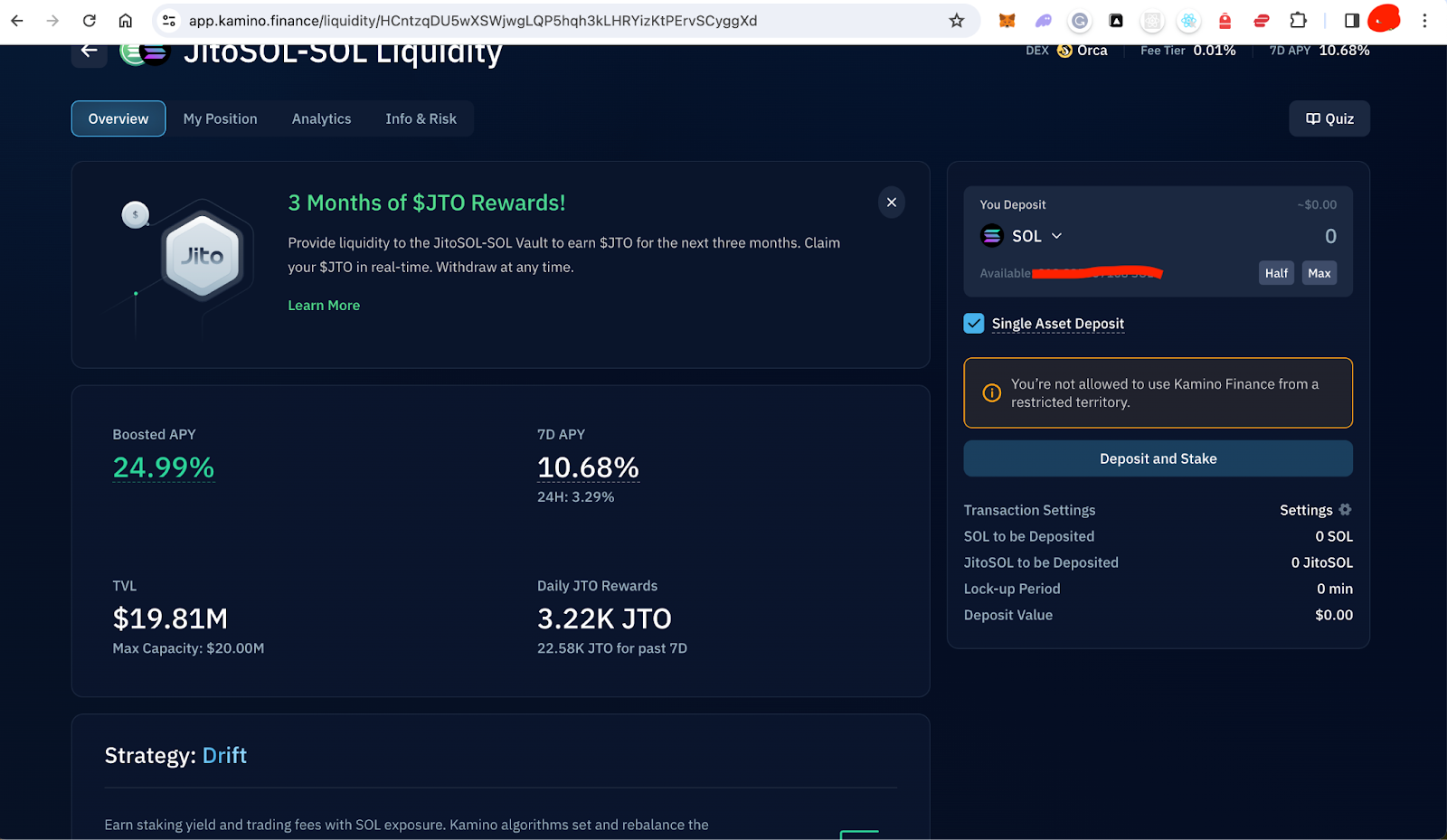Click the Deposit Value $0.00 amount

click(x=1334, y=615)
